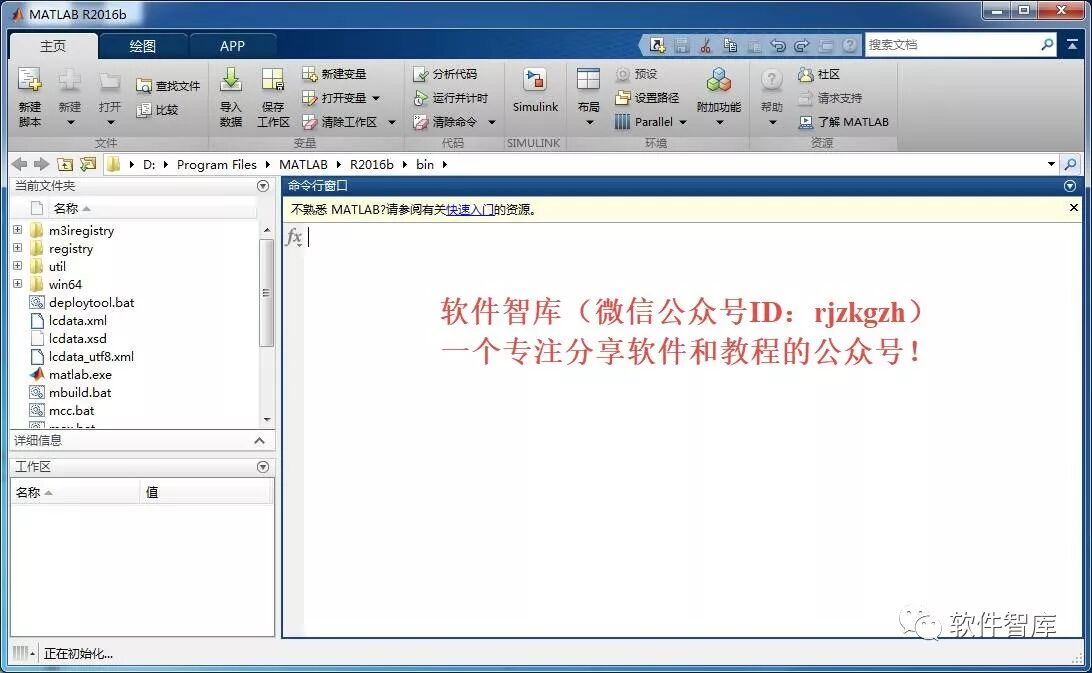Expand the registry folder
The height and width of the screenshot is (673, 1092).
pos(17,248)
